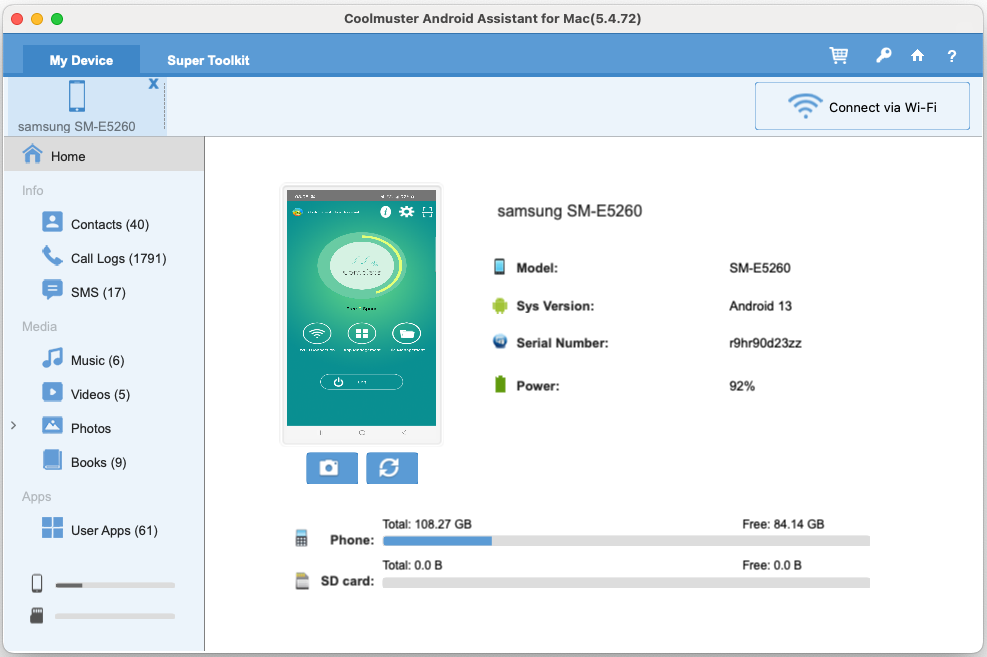Switch to the Super Toolkit tab
Viewport: 987px width, 657px height.
pyautogui.click(x=208, y=60)
